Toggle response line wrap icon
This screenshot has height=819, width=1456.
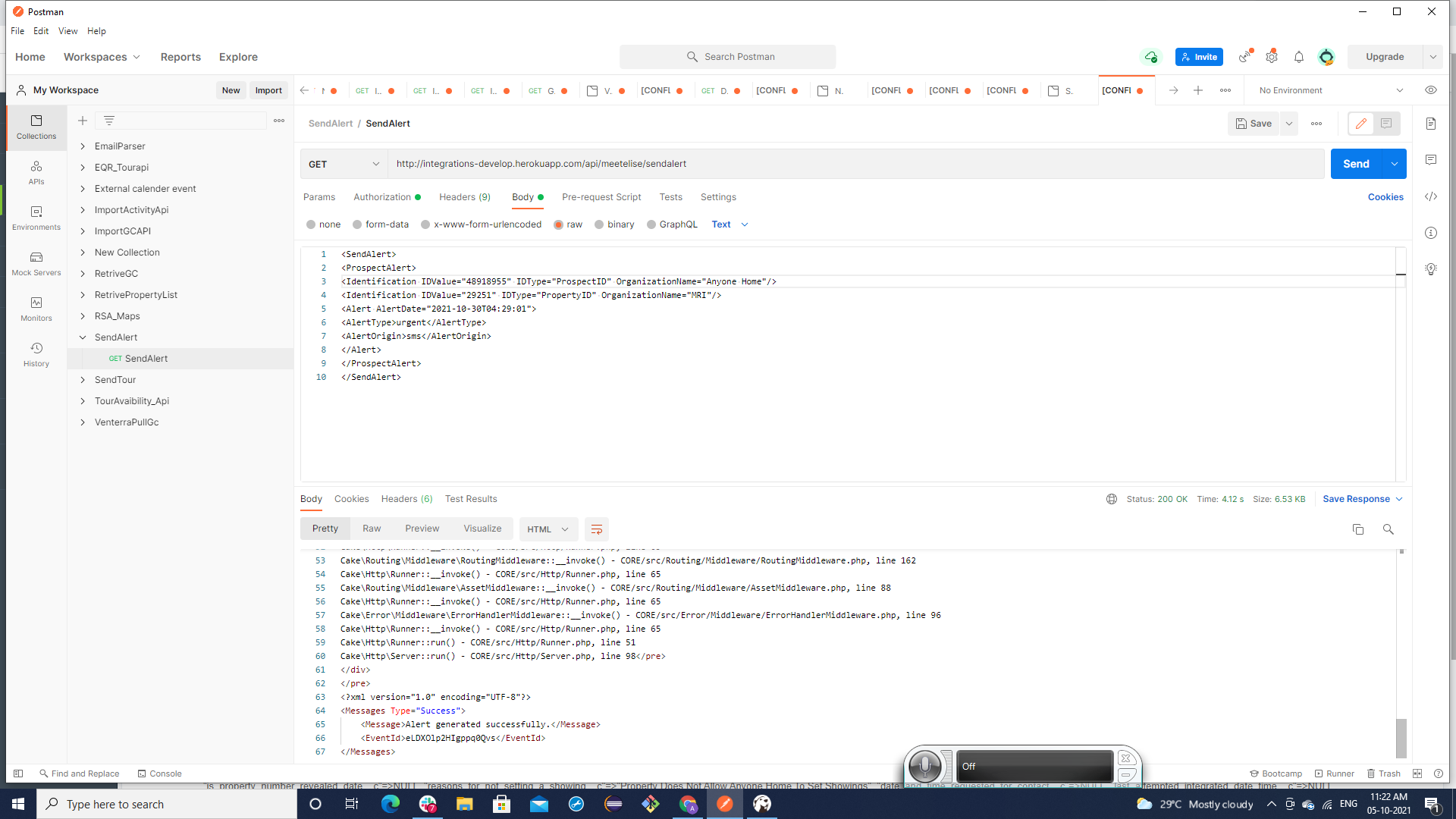(x=597, y=529)
